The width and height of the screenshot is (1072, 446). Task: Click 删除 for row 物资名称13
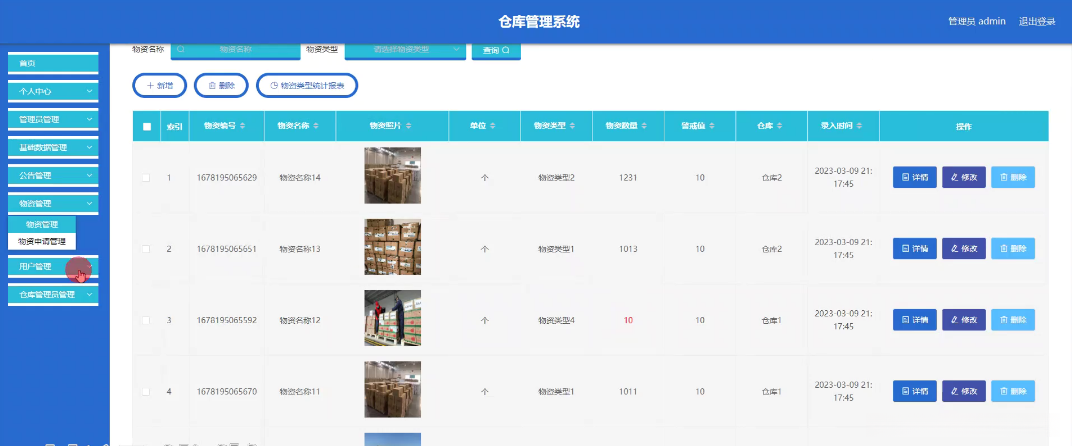1013,248
